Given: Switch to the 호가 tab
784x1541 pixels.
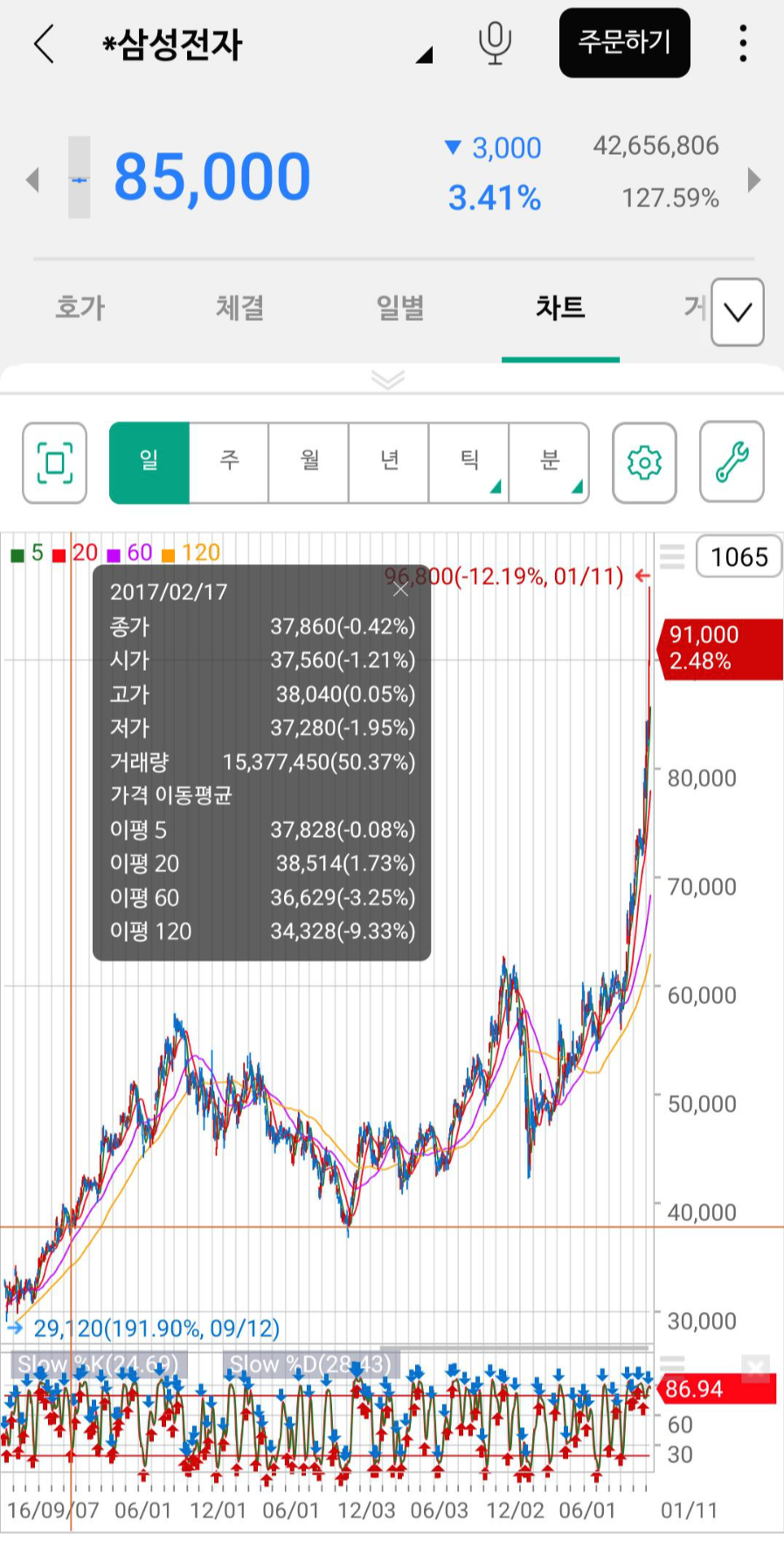Looking at the screenshot, I should point(80,308).
